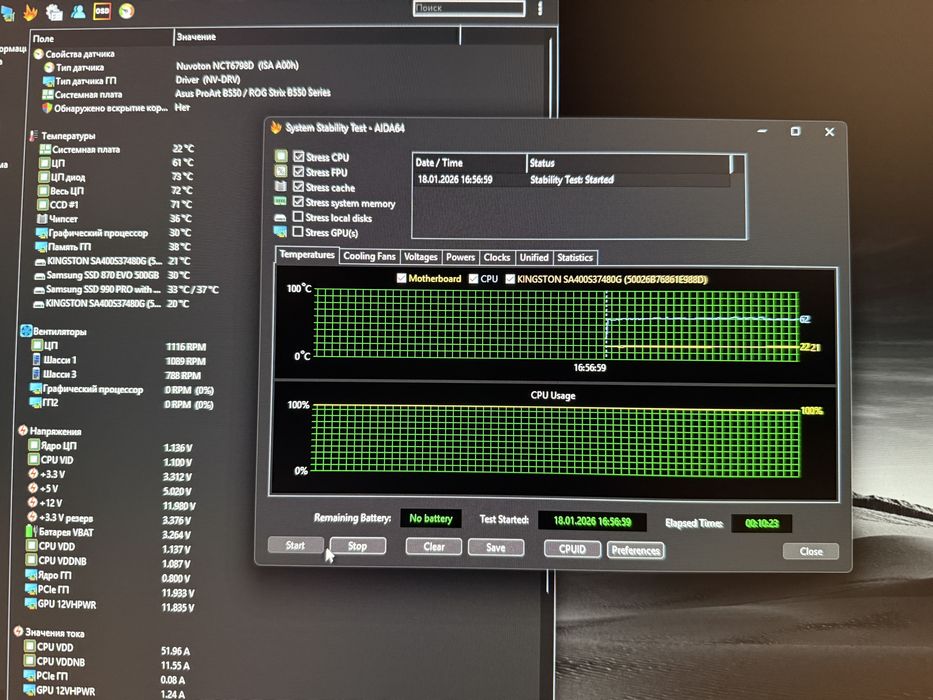Click the Поле column header
The image size is (933, 700).
click(101, 38)
